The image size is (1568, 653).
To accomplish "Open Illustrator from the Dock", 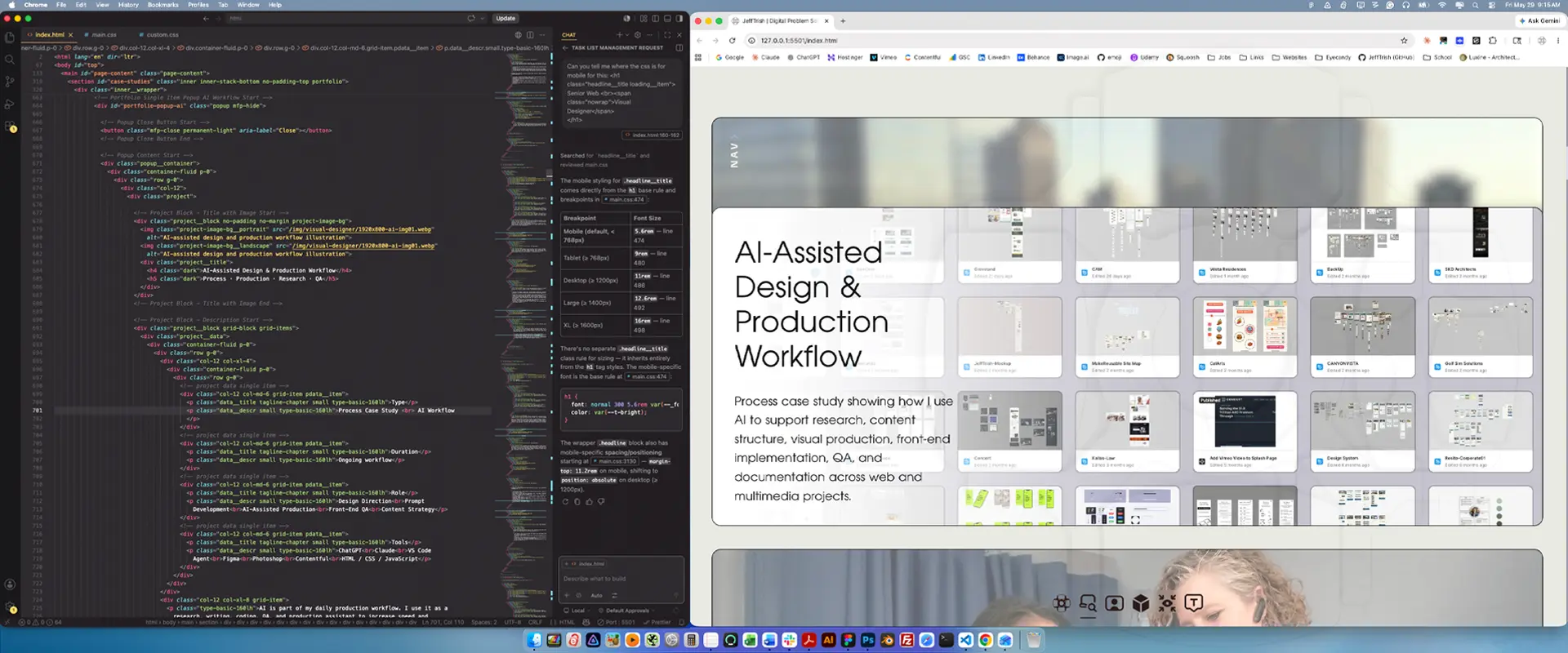I will [829, 641].
